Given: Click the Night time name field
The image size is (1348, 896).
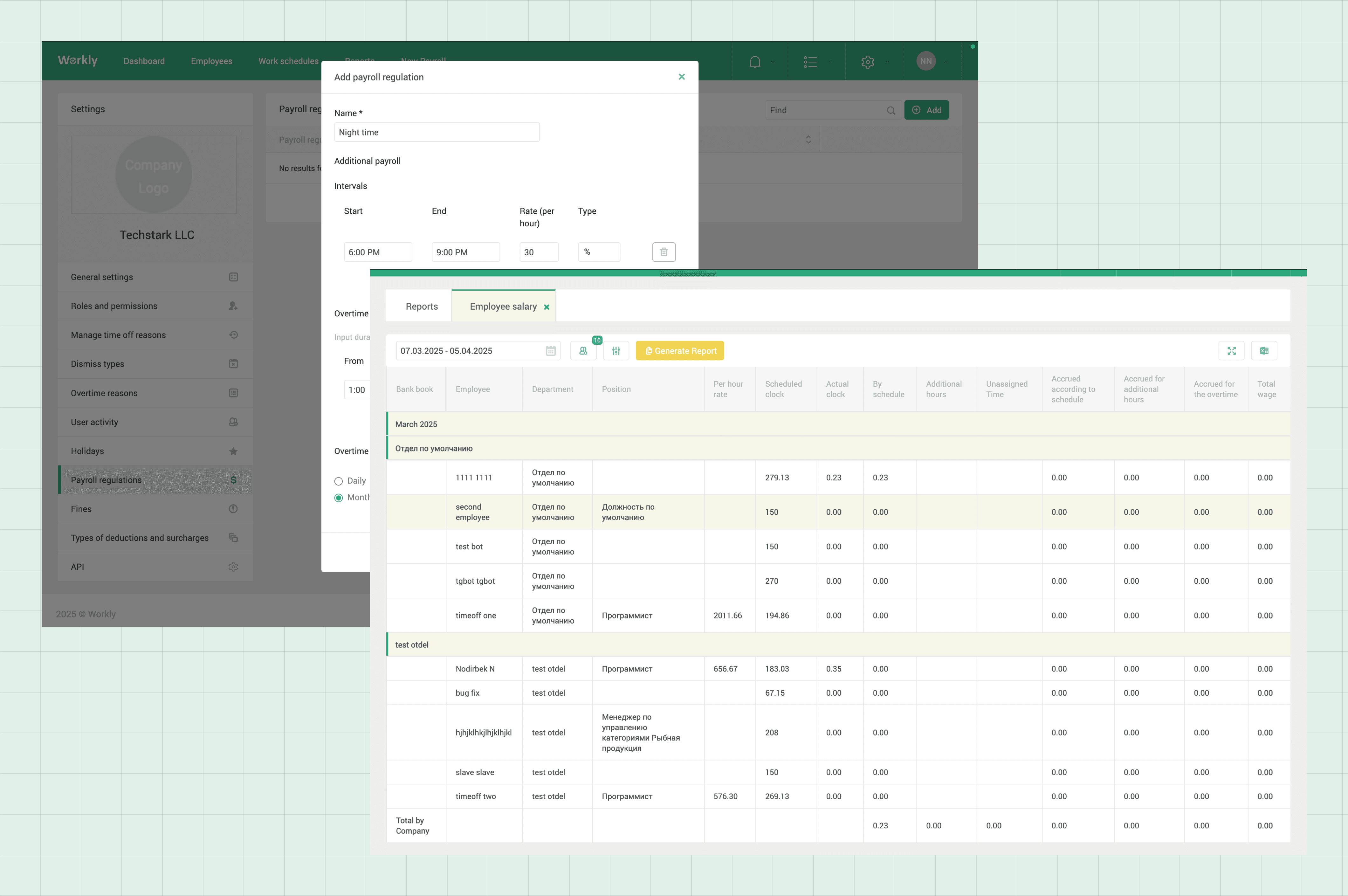Looking at the screenshot, I should point(436,133).
